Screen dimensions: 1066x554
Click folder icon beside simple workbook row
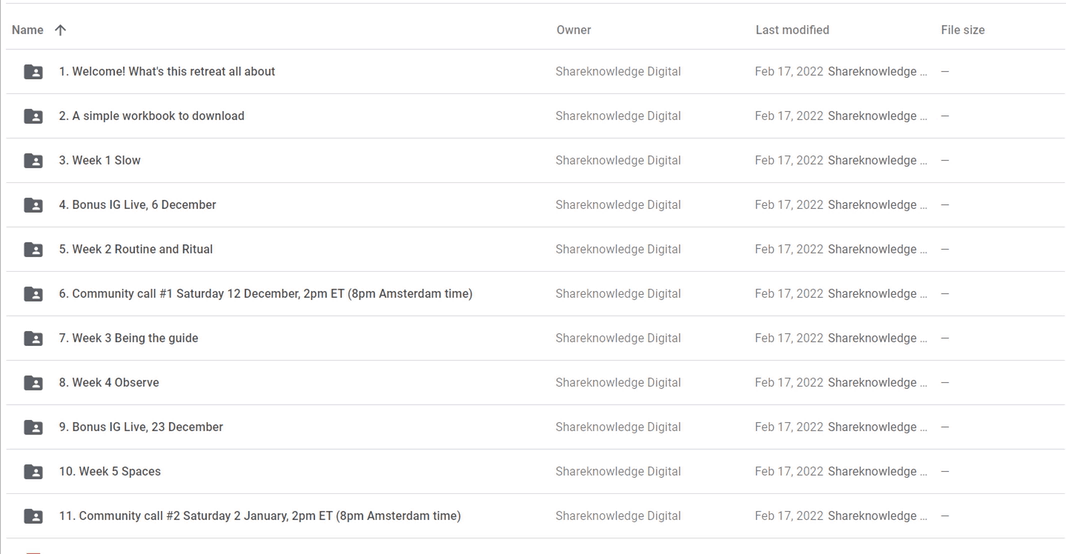pos(33,116)
